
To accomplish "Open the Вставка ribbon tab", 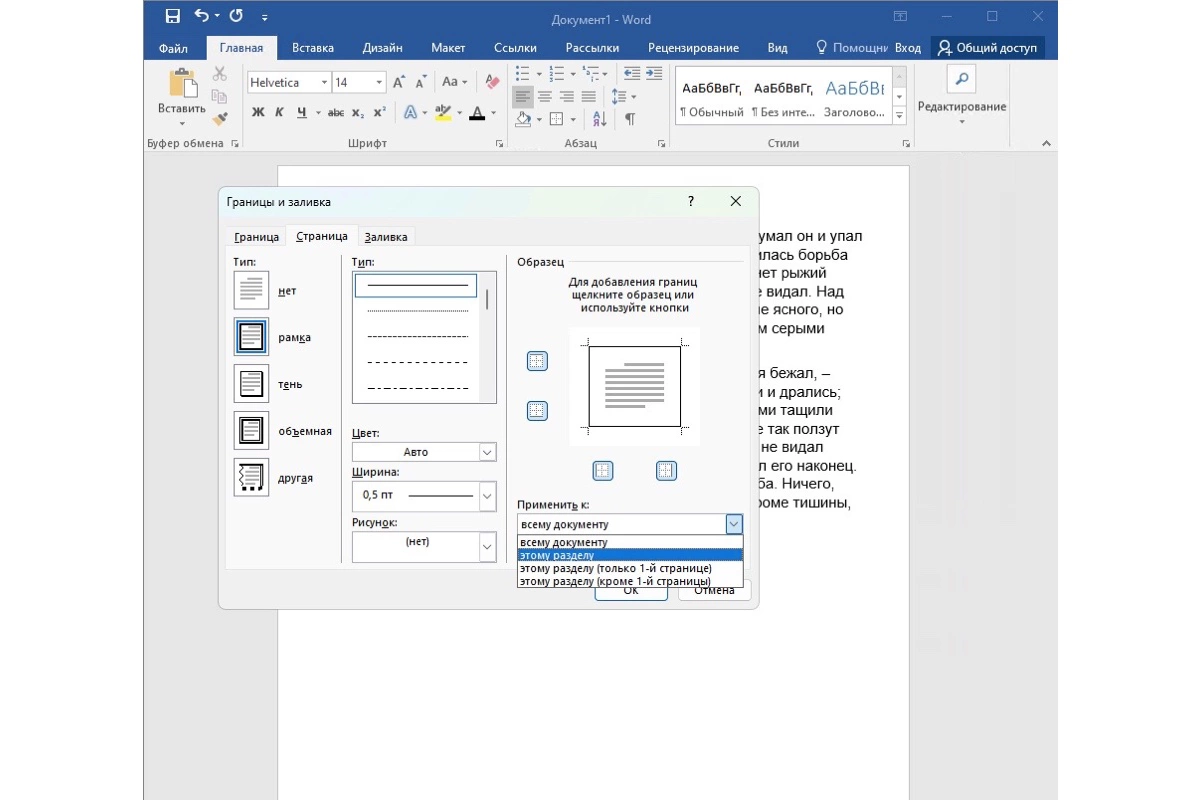I will click(x=313, y=48).
